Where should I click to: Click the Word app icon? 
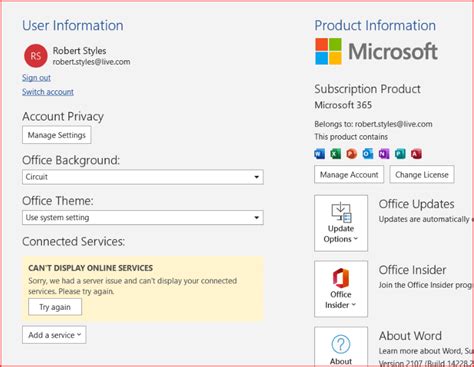tap(319, 154)
